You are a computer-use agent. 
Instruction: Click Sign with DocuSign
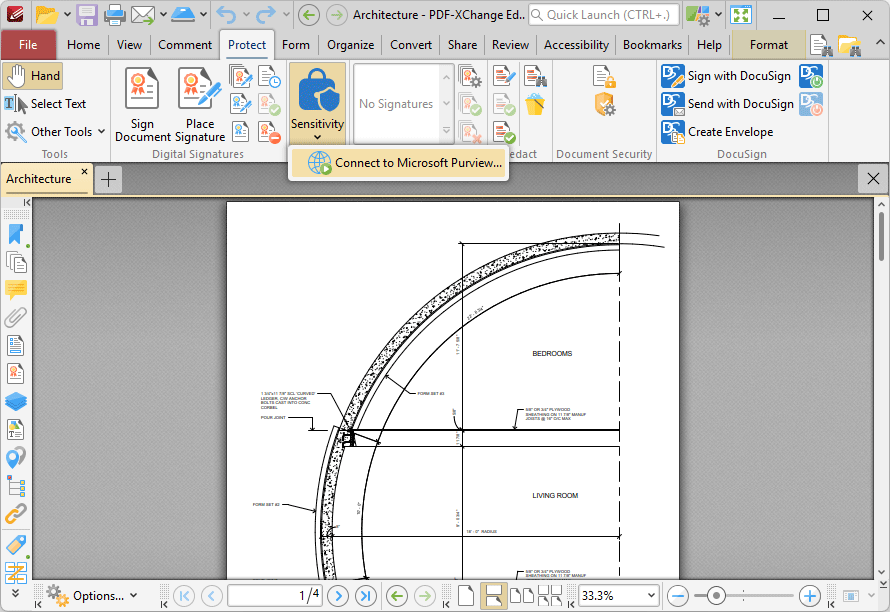(x=727, y=76)
